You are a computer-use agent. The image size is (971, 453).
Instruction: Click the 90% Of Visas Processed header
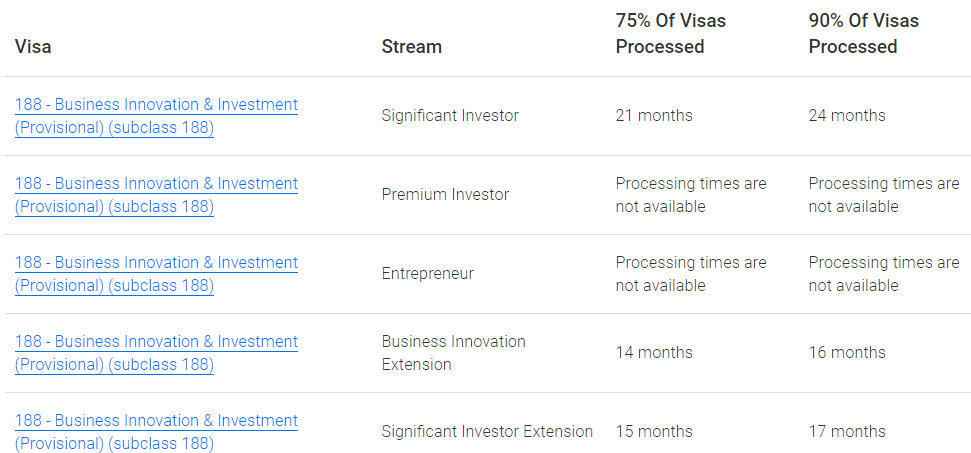click(x=864, y=33)
